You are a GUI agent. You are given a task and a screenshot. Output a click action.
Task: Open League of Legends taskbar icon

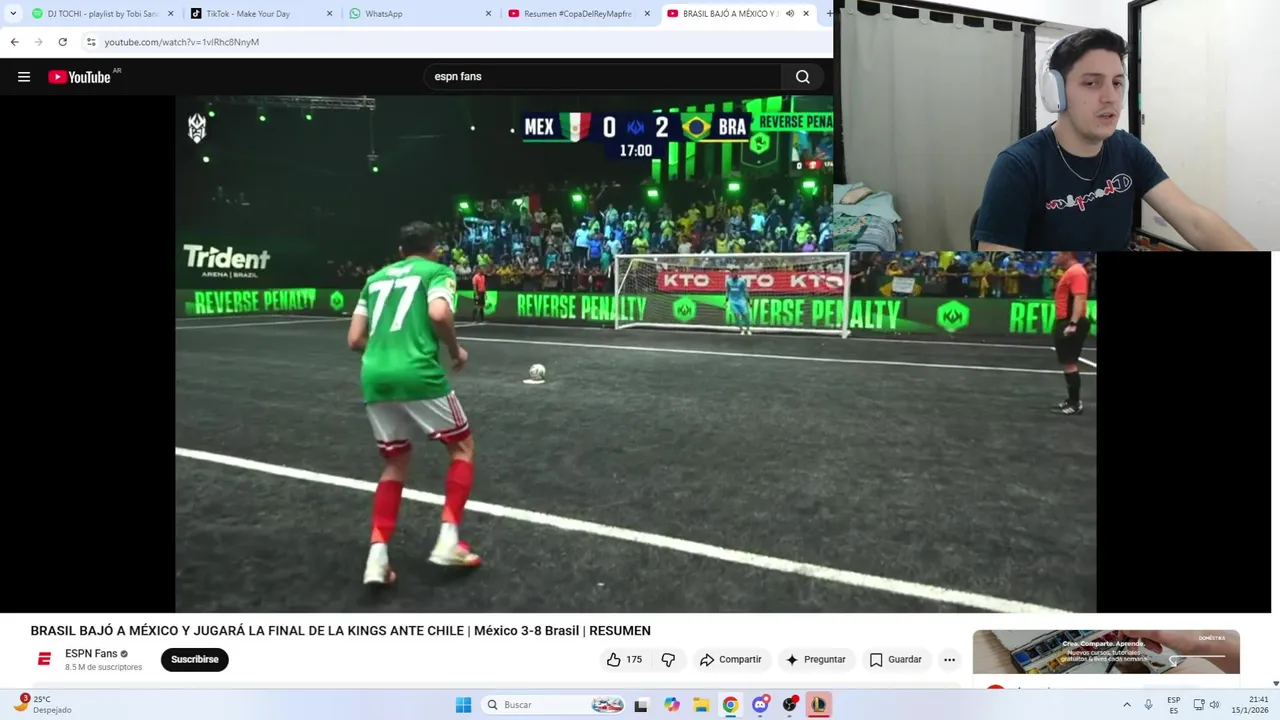[819, 705]
